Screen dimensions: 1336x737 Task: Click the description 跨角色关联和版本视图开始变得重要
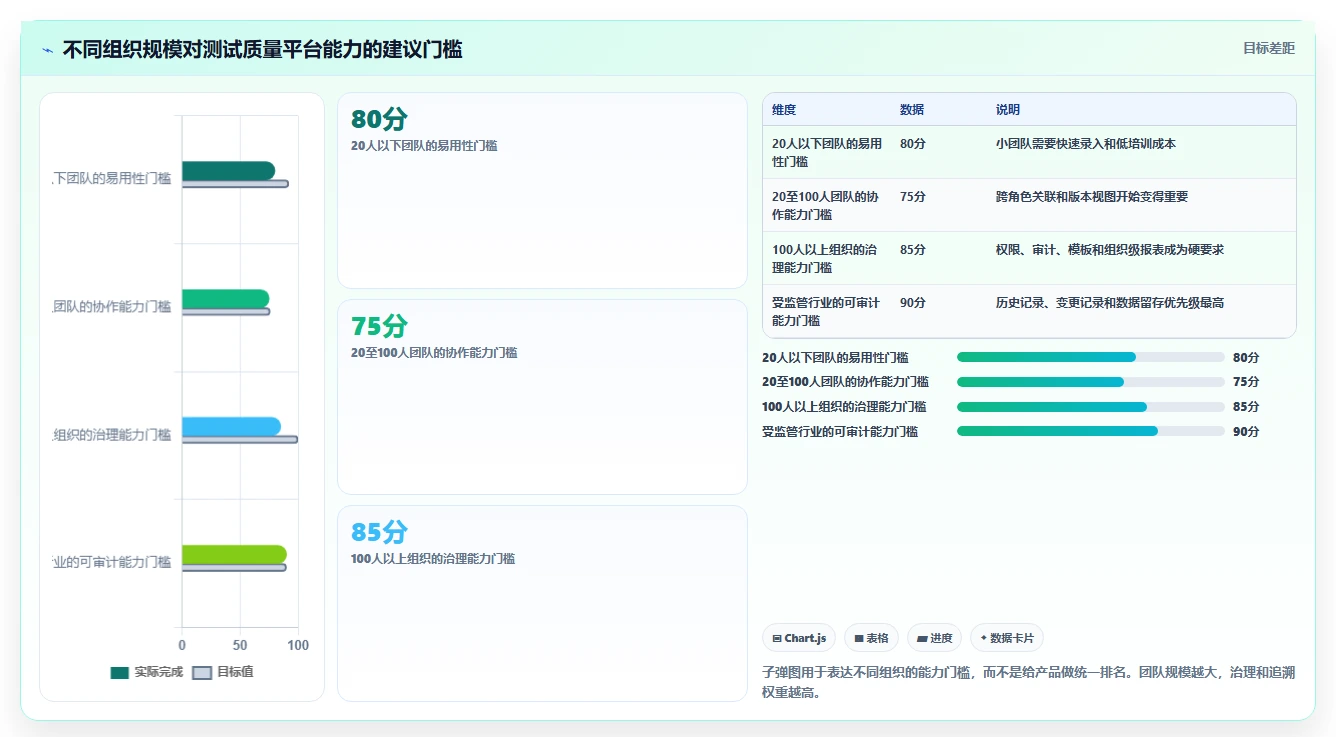tap(1092, 197)
